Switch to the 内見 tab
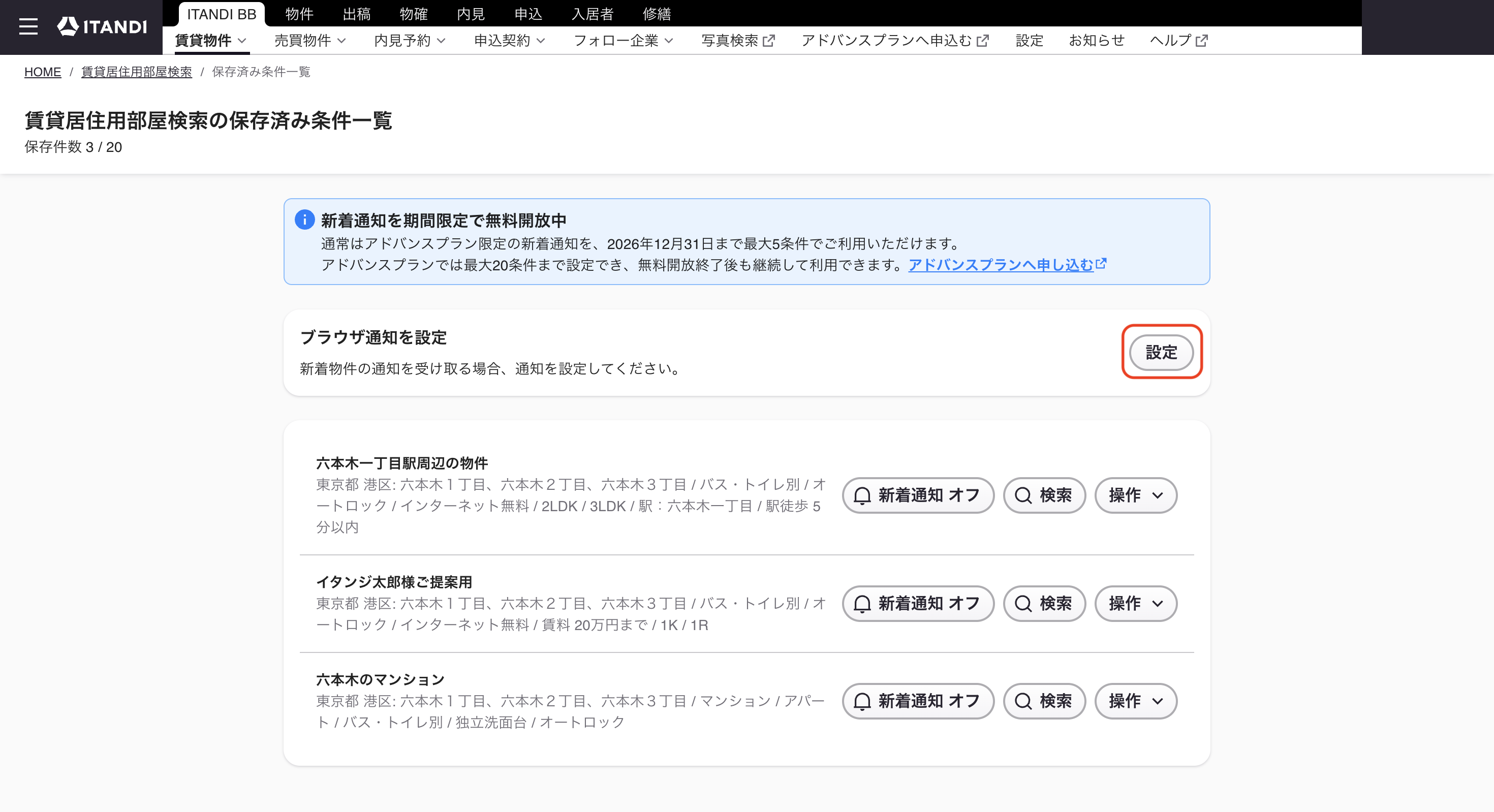The width and height of the screenshot is (1494, 812). (471, 14)
